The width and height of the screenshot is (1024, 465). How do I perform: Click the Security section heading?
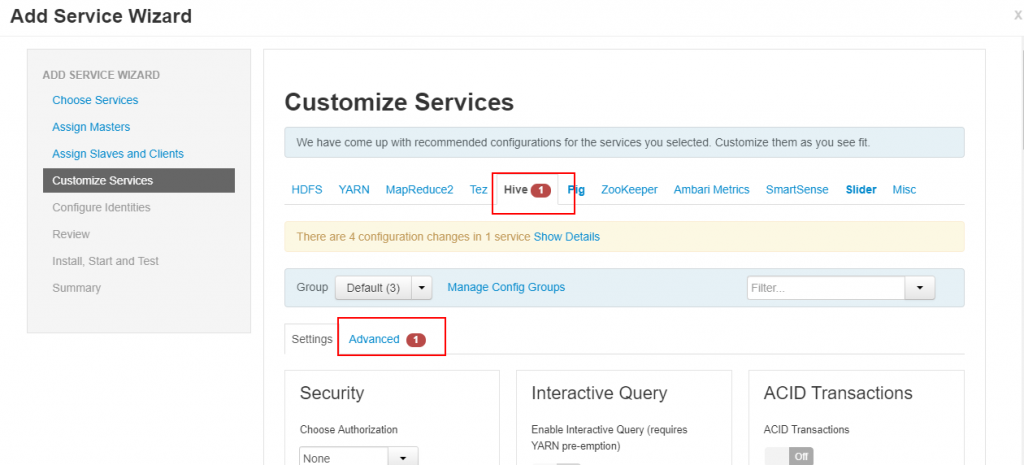[x=332, y=393]
